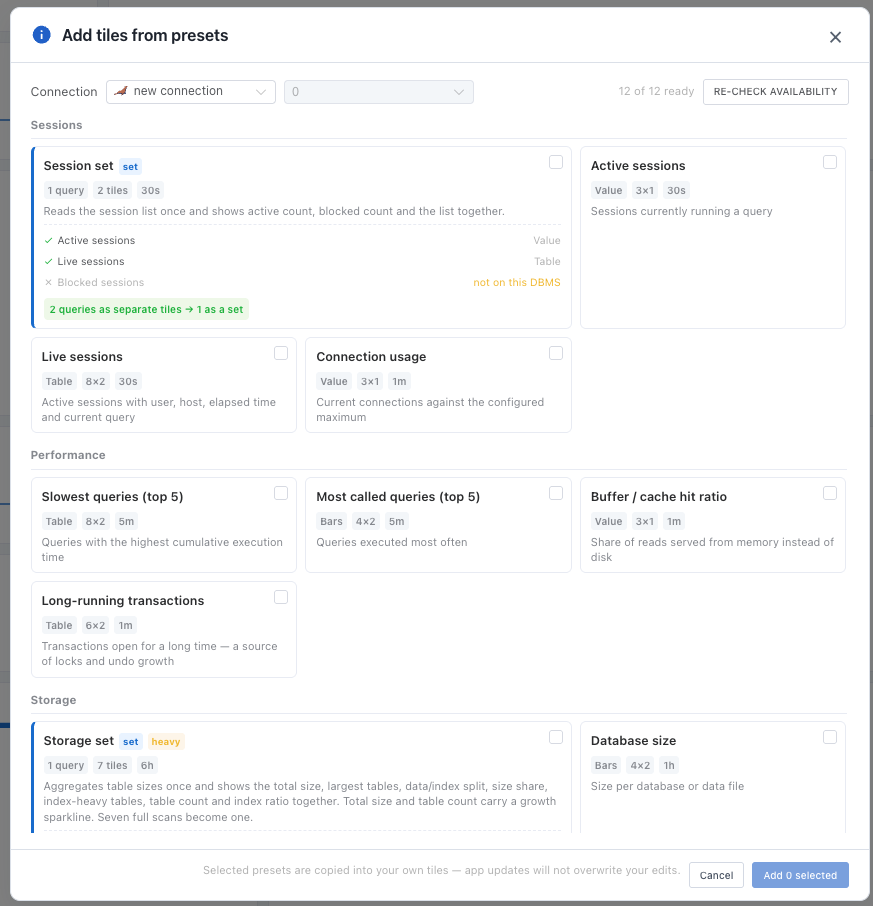Click the heavy badge on Storage set
Viewport: 873px width, 906px height.
tap(166, 742)
